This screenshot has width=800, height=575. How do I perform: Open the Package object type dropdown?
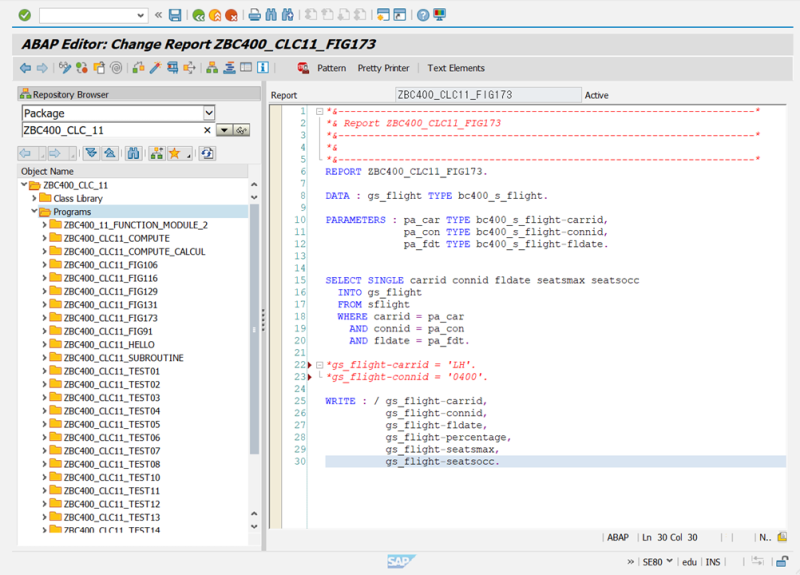(209, 113)
